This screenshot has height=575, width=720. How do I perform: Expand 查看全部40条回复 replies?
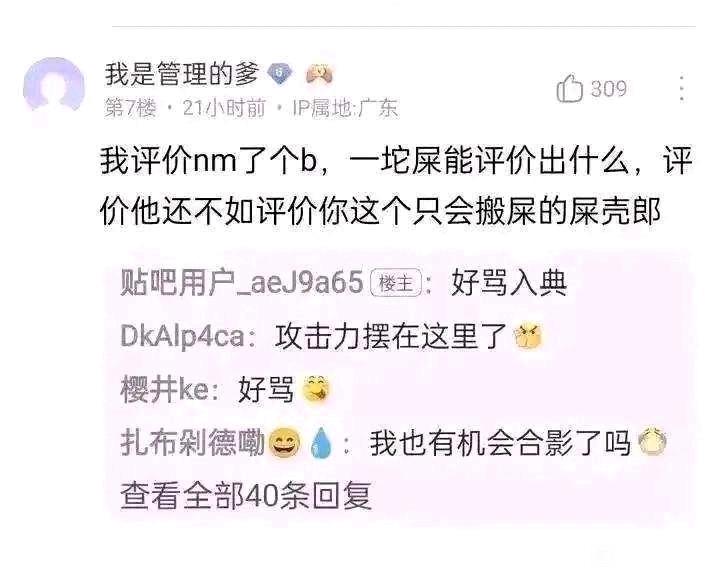coord(246,496)
